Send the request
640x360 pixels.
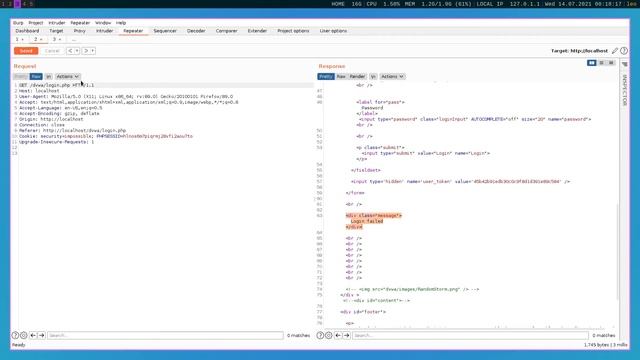26,51
